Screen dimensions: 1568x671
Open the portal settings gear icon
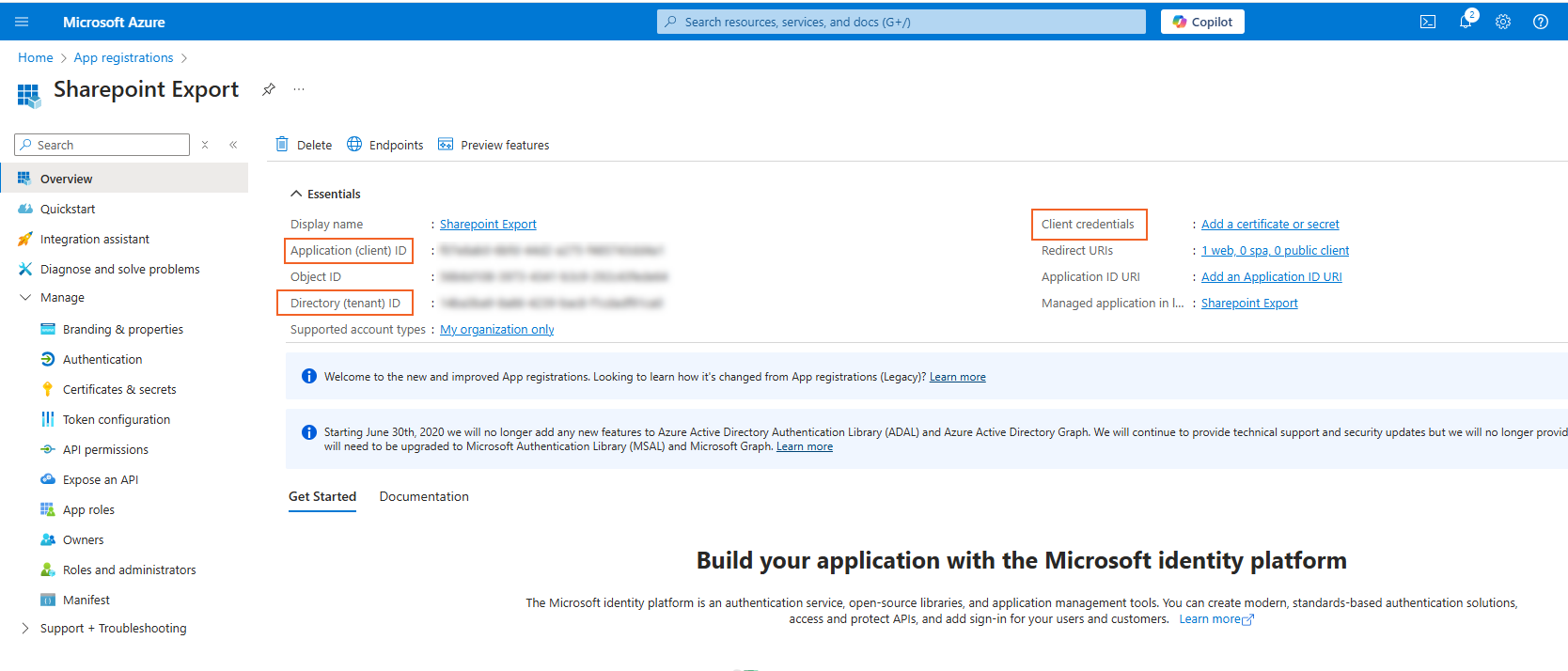pos(1502,22)
